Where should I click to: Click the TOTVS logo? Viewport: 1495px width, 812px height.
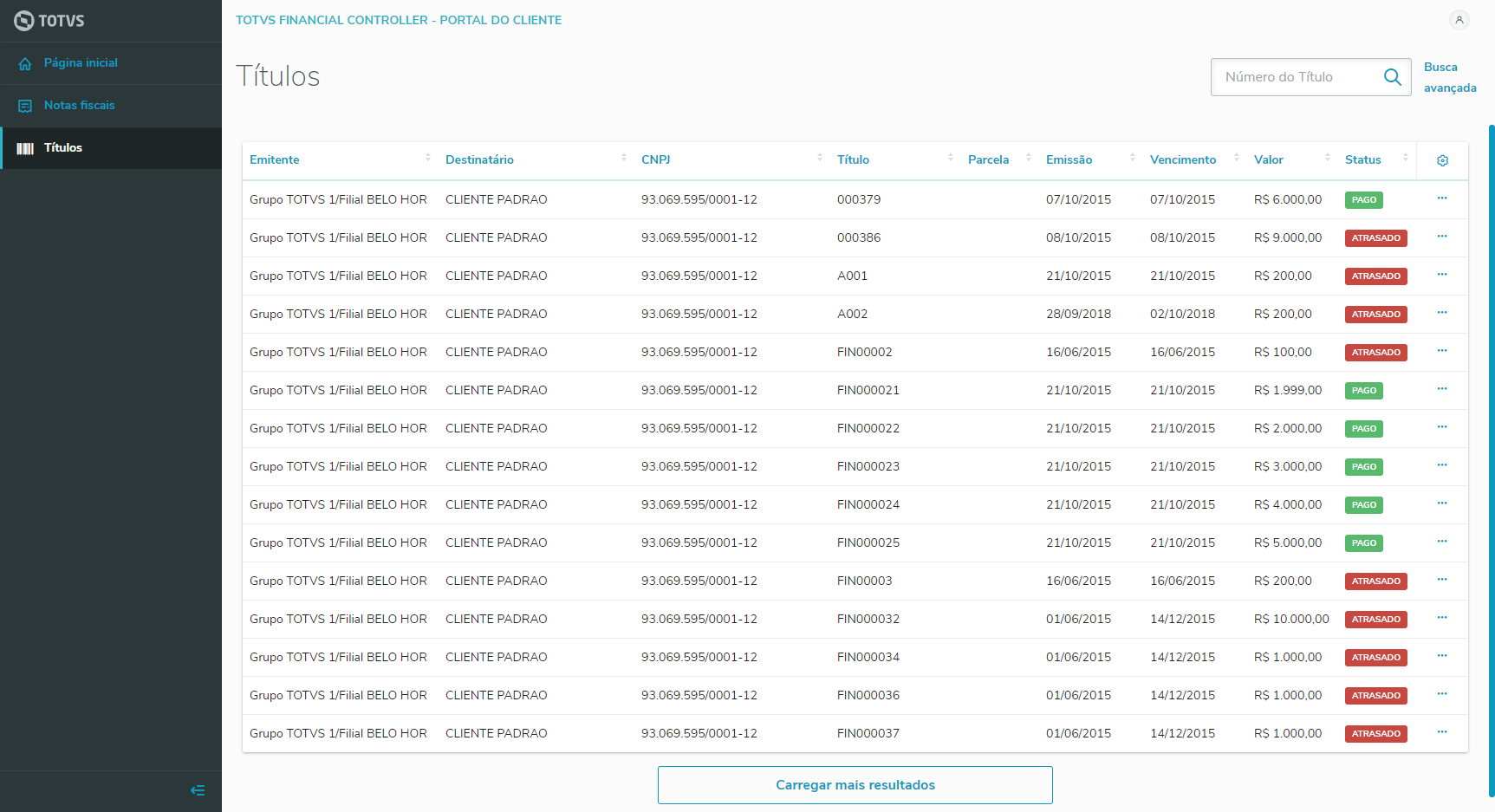(49, 21)
